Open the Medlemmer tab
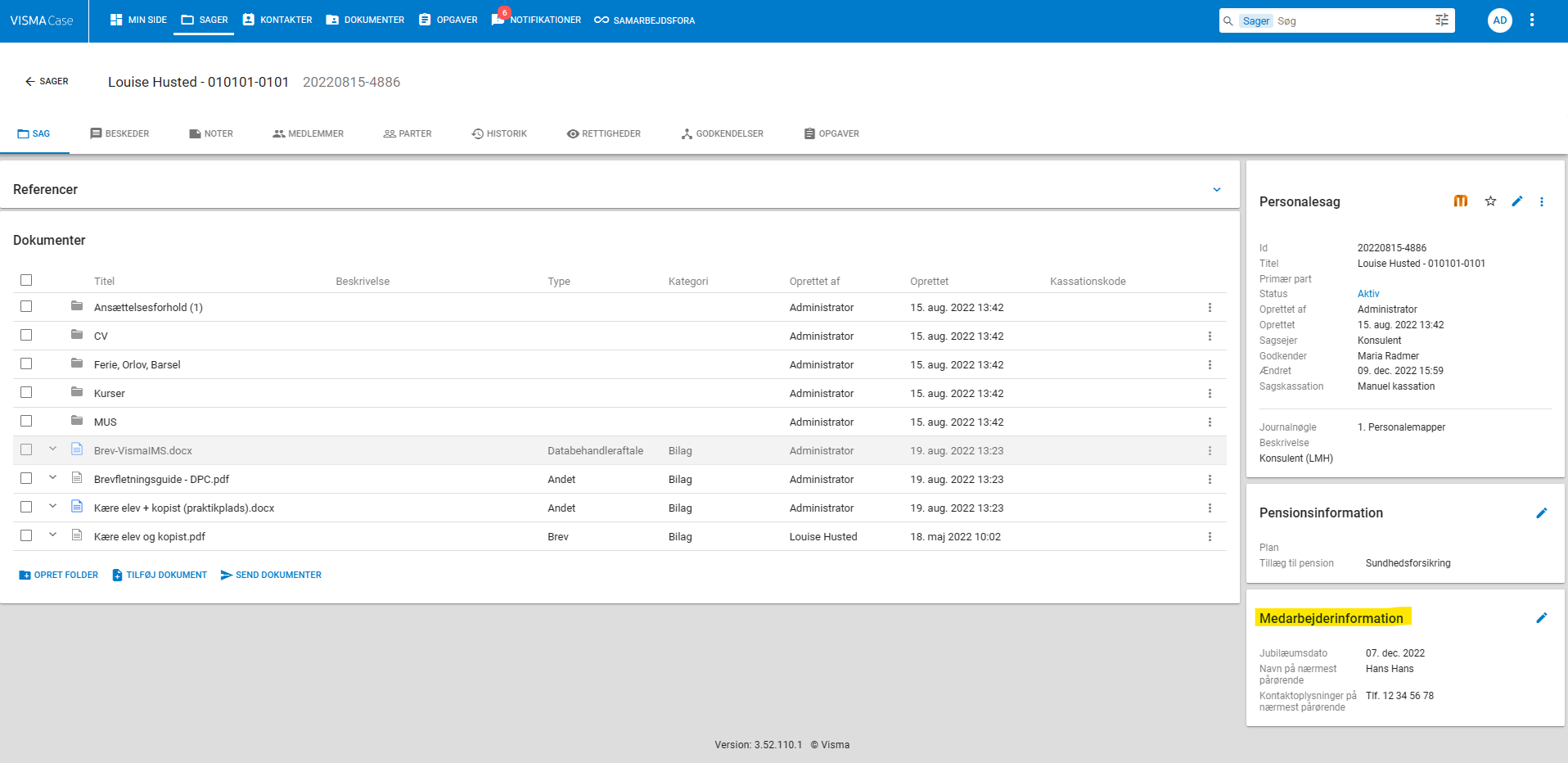 tap(308, 133)
